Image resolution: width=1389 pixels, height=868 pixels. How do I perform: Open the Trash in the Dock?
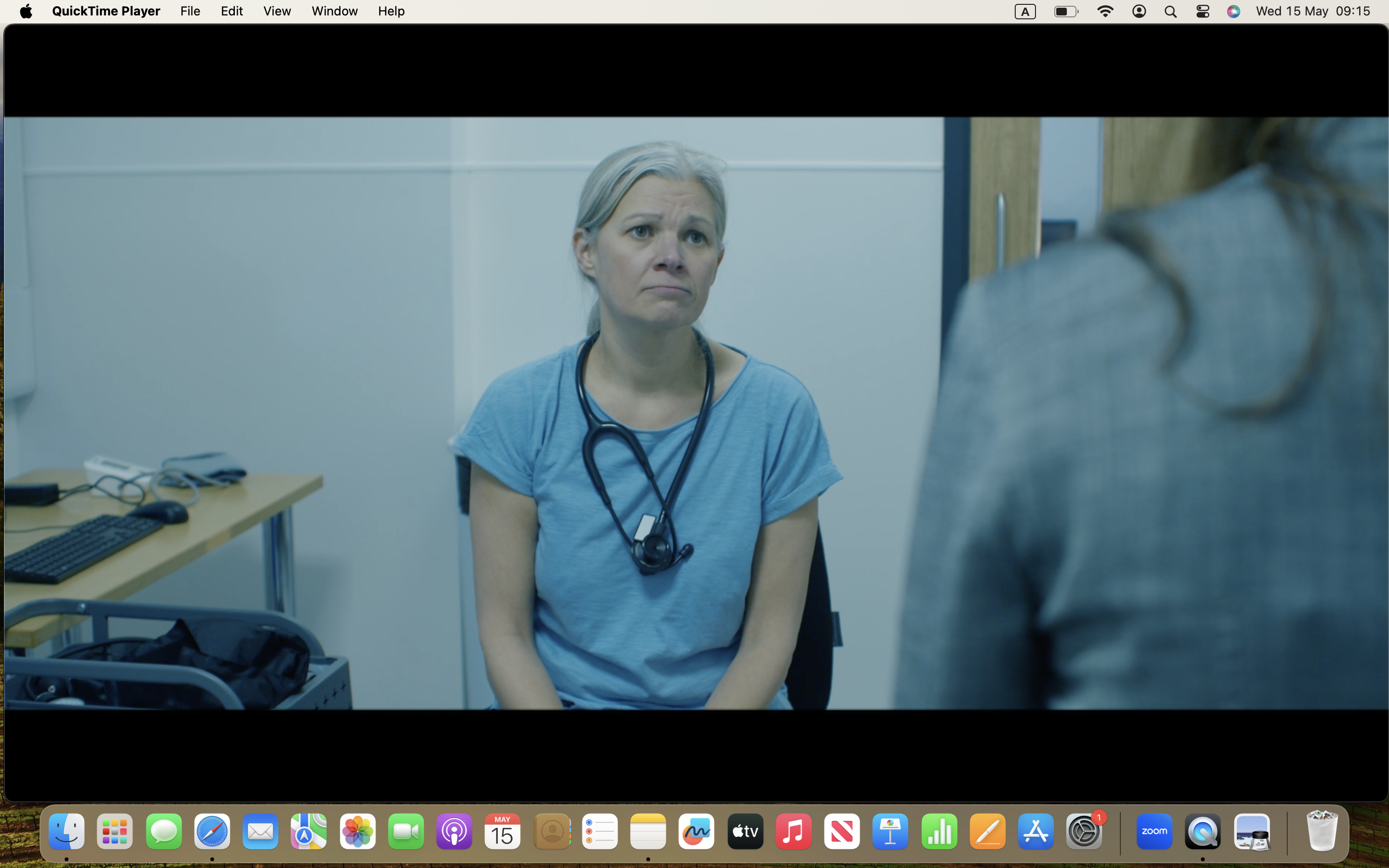pos(1322,831)
